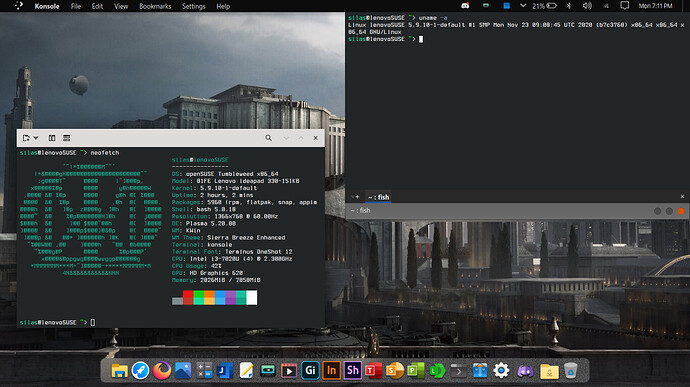Open the View menu
This screenshot has width=690, height=387.
[121, 6]
